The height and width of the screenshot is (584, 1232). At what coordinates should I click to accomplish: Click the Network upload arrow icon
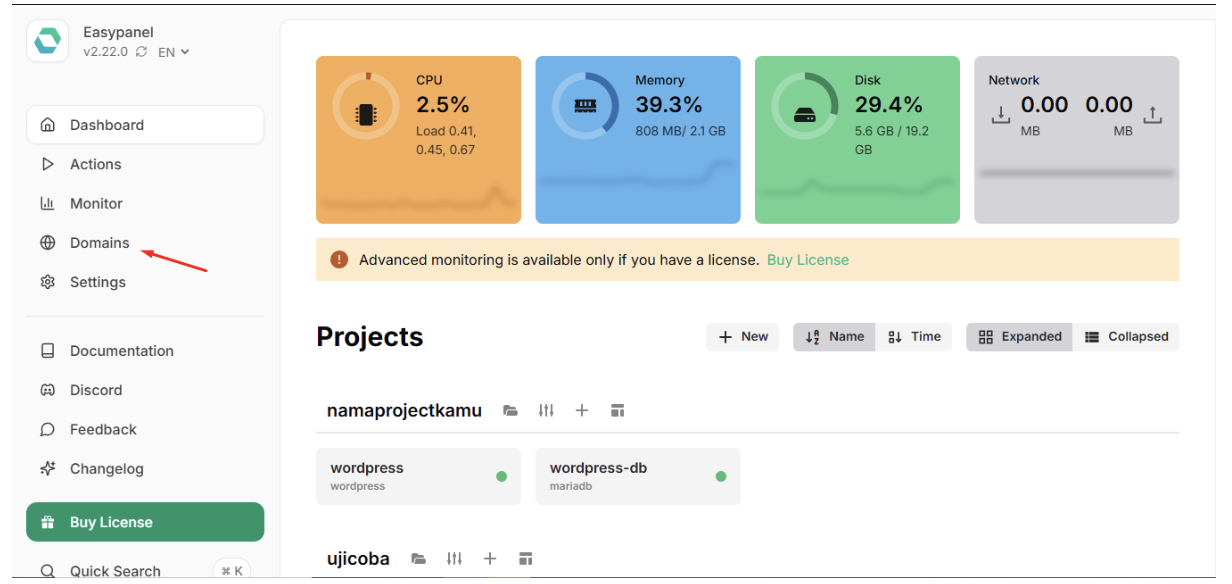point(1153,115)
